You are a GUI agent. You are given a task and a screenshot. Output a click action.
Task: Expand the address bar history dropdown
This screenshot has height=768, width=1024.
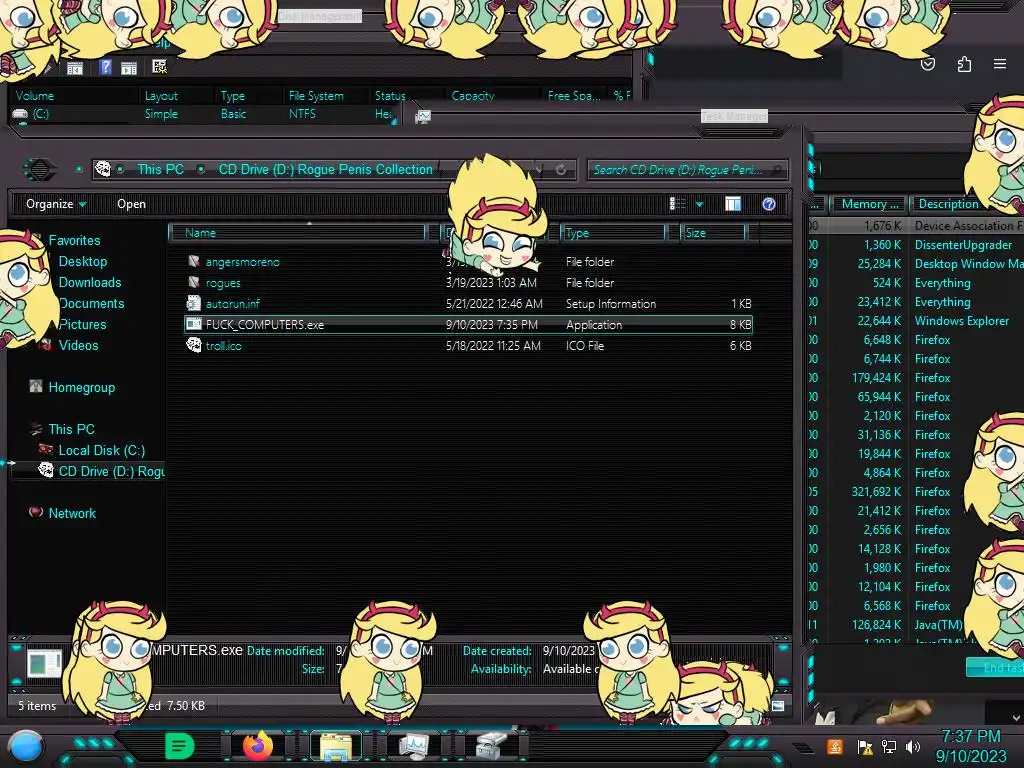coord(538,170)
